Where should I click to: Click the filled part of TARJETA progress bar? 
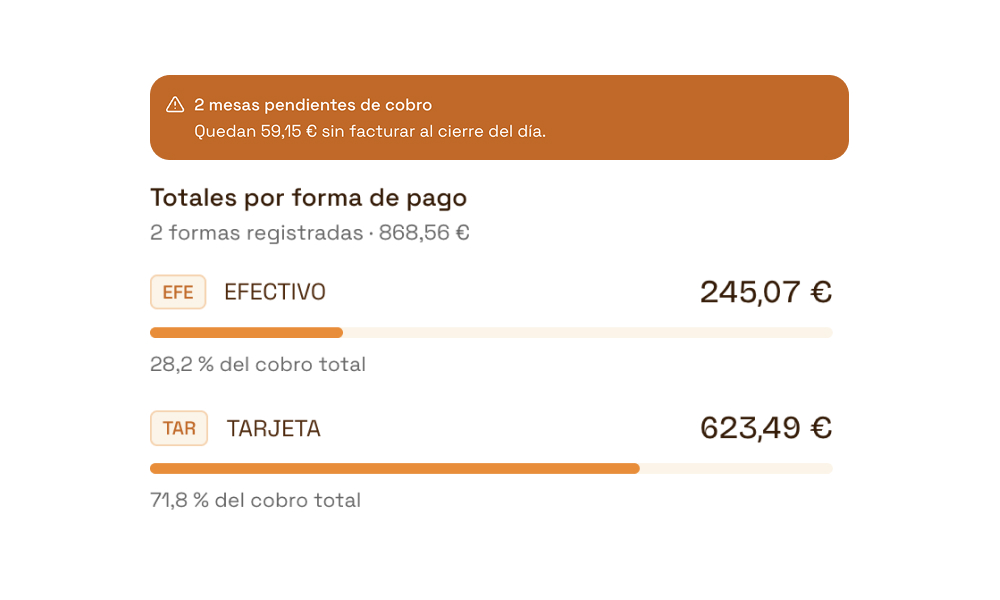395,469
